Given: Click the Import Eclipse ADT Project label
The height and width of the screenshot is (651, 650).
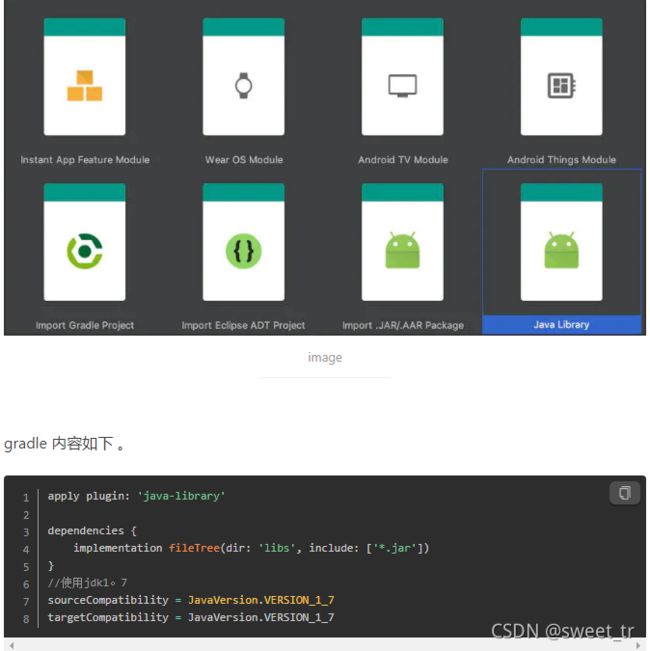Looking at the screenshot, I should [243, 325].
